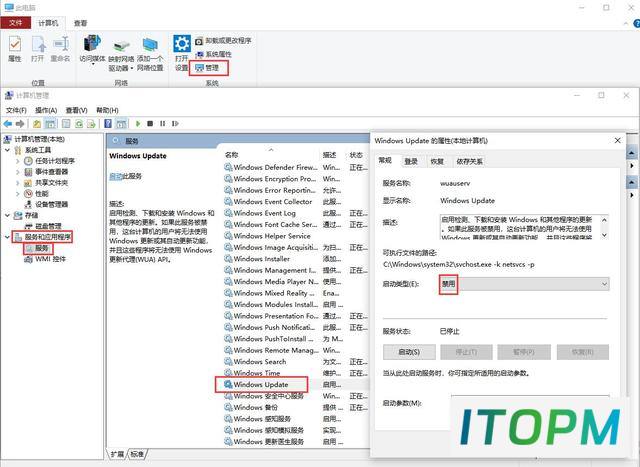The width and height of the screenshot is (640, 467).
Task: Open the 操作(A) menu
Action: 46,110
